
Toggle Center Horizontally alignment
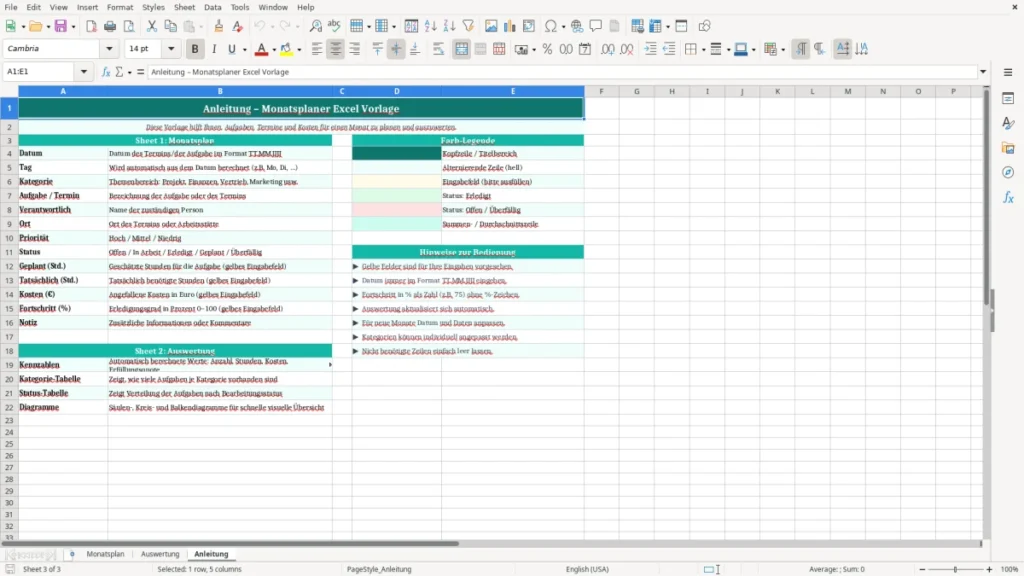click(x=336, y=49)
